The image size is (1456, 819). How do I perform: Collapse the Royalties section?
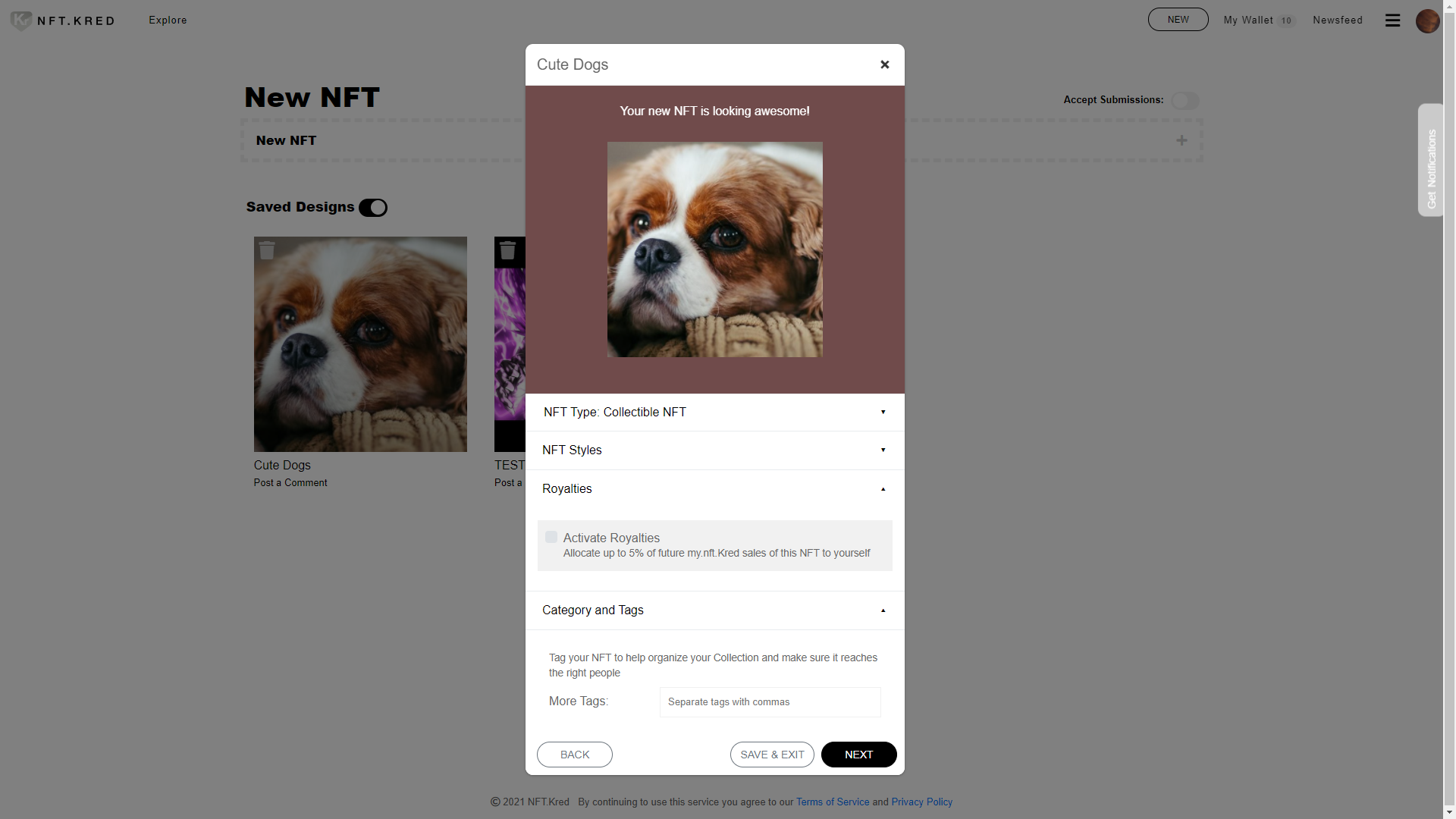point(714,489)
